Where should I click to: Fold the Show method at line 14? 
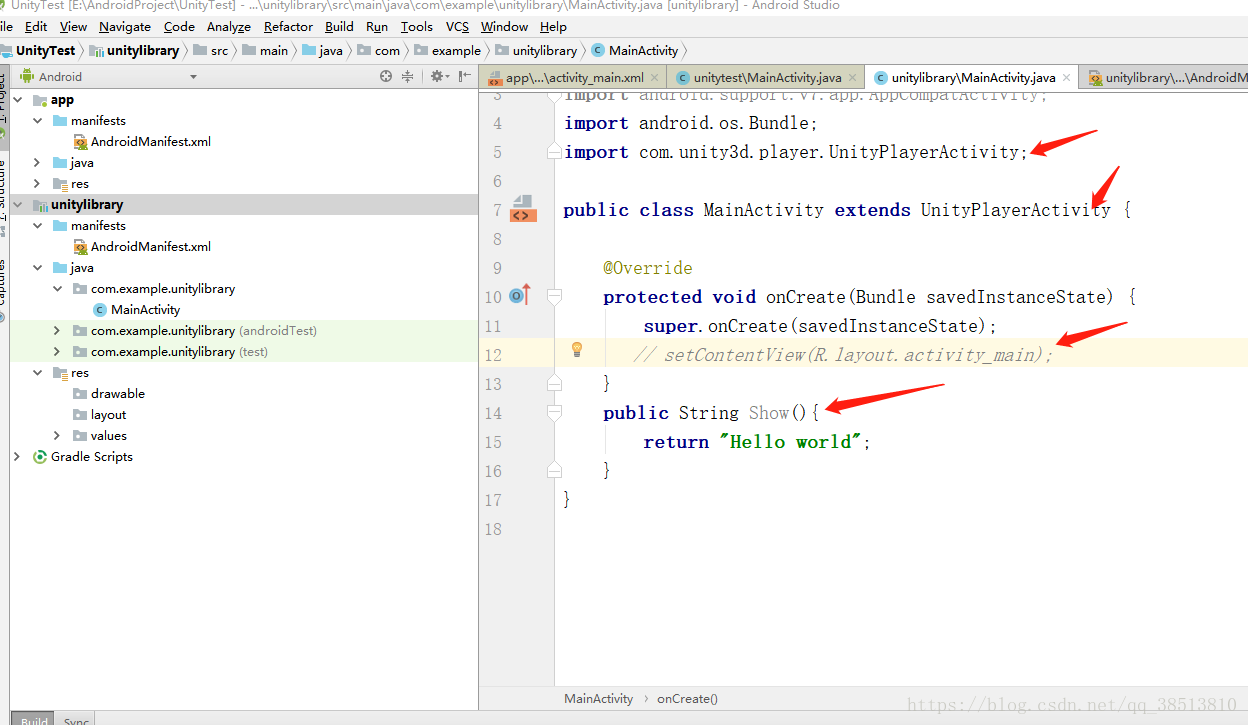pos(553,412)
